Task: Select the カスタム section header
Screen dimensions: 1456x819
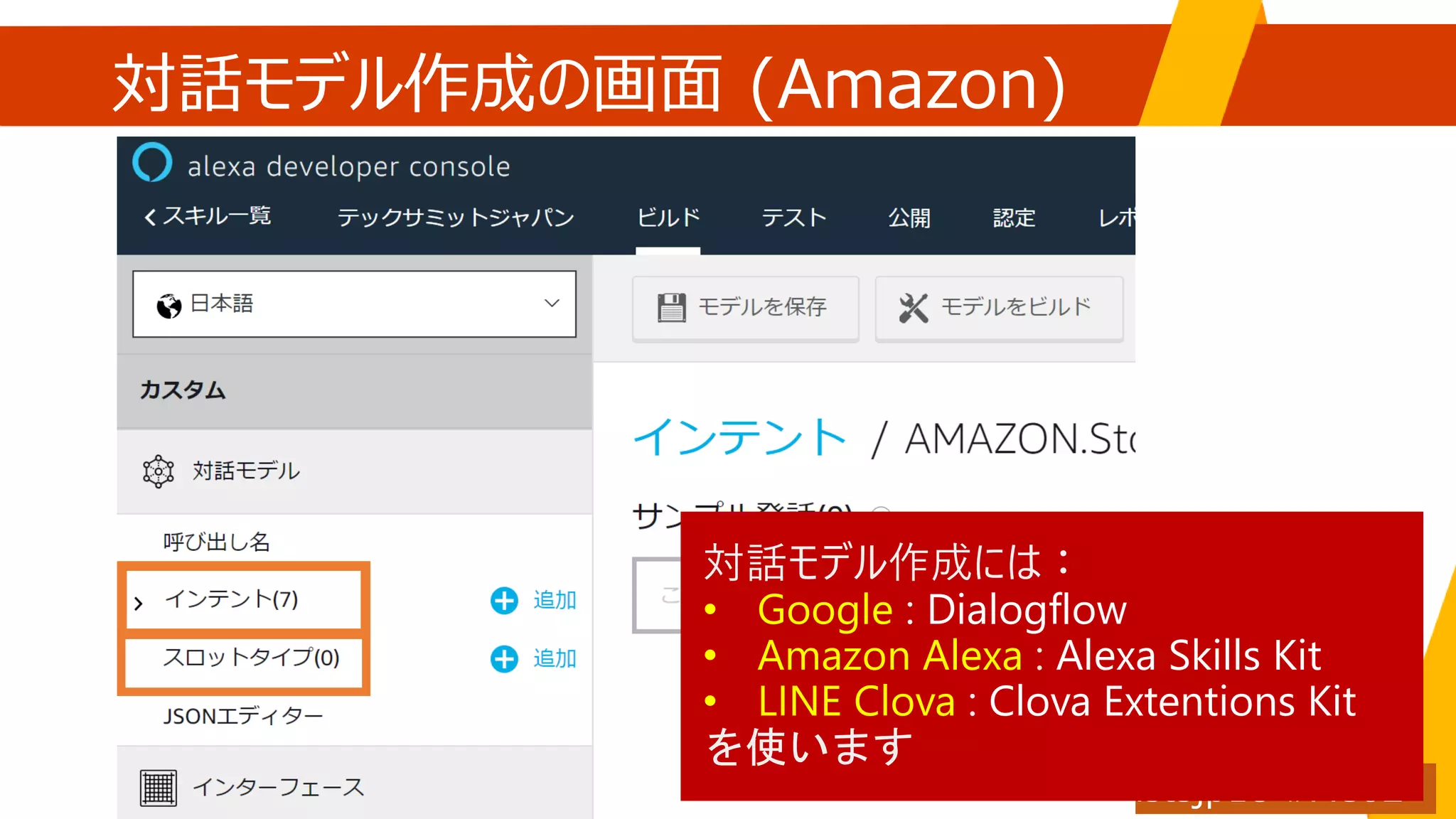Action: pos(354,390)
